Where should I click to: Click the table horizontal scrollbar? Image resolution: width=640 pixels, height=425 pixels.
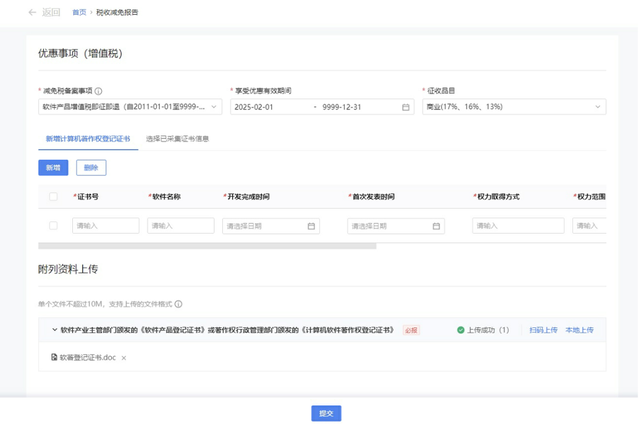pyautogui.click(x=207, y=246)
